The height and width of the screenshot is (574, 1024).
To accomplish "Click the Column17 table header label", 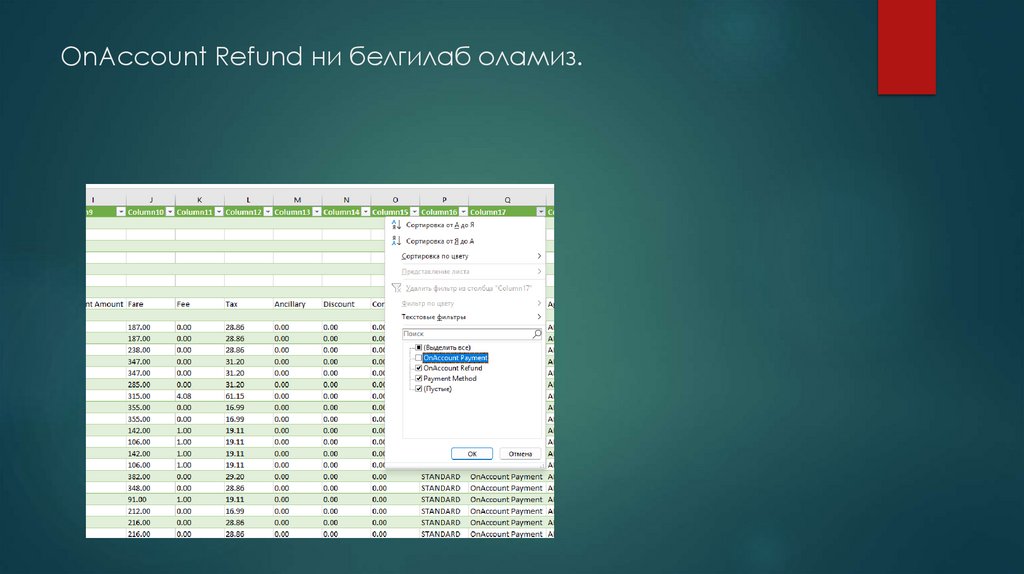I will pyautogui.click(x=488, y=212).
